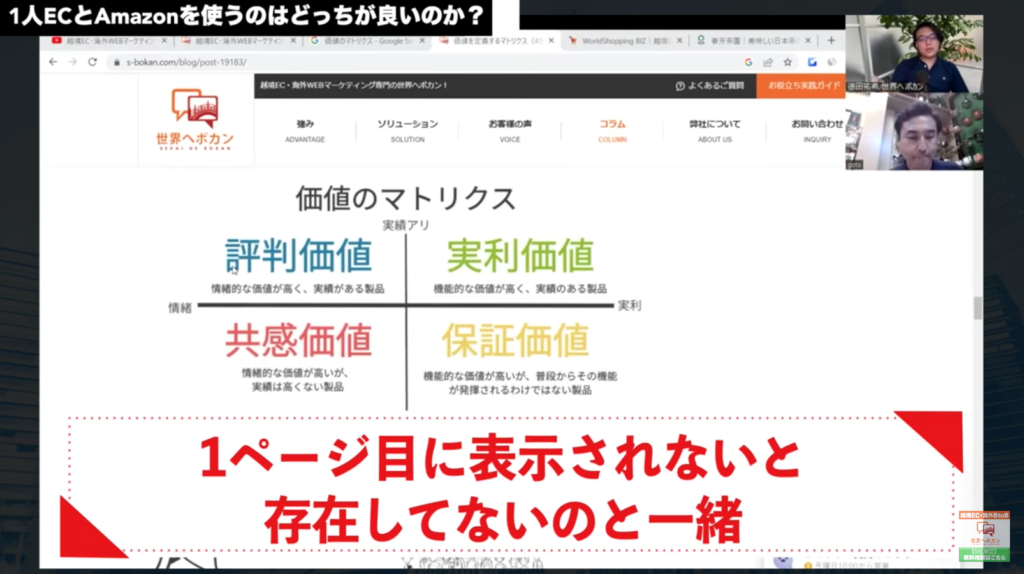The height and width of the screenshot is (574, 1024).
Task: Close the active 価値を定義するマトリクス tab
Action: [551, 40]
